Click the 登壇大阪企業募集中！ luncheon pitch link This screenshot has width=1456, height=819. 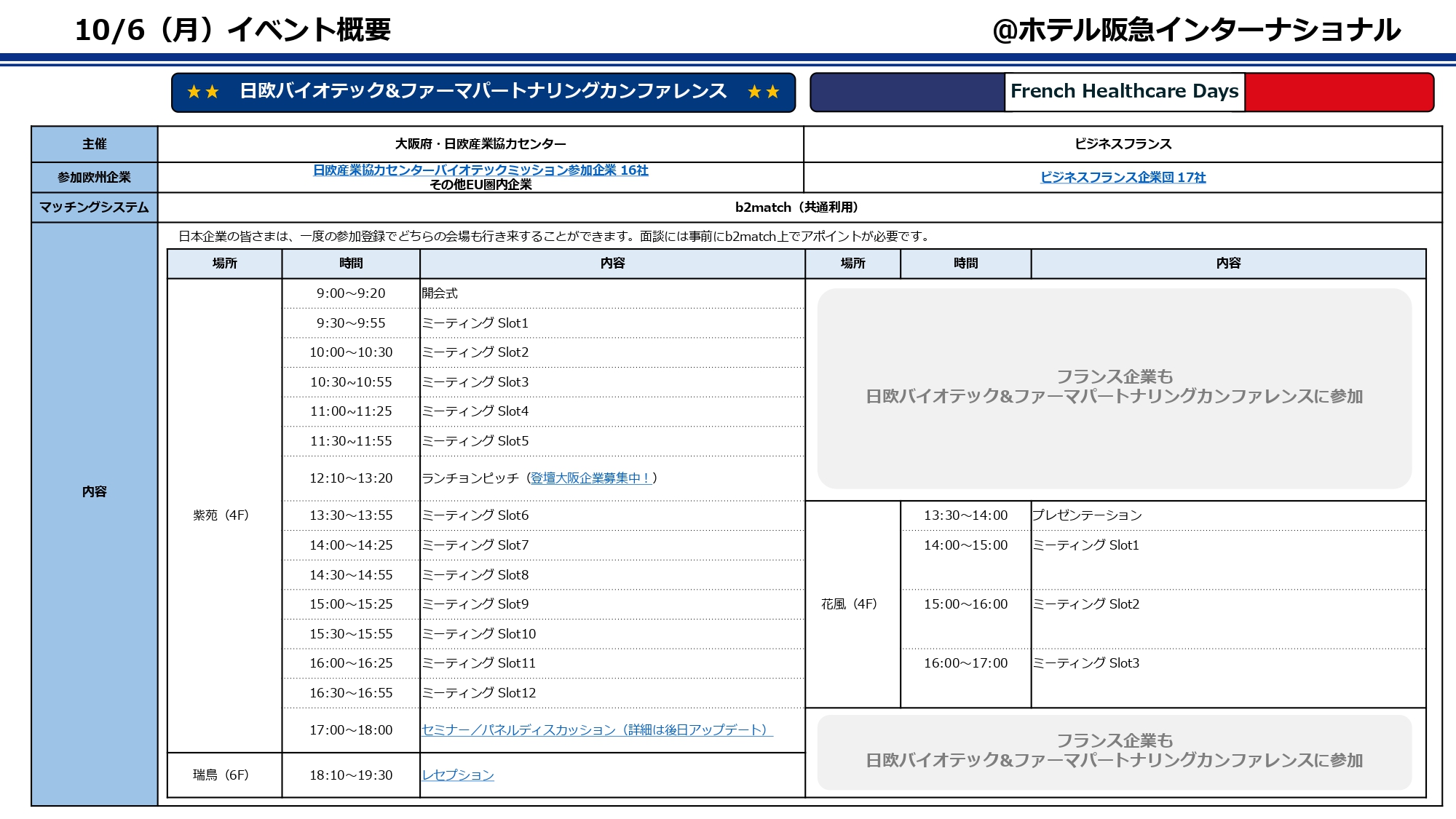click(x=590, y=478)
